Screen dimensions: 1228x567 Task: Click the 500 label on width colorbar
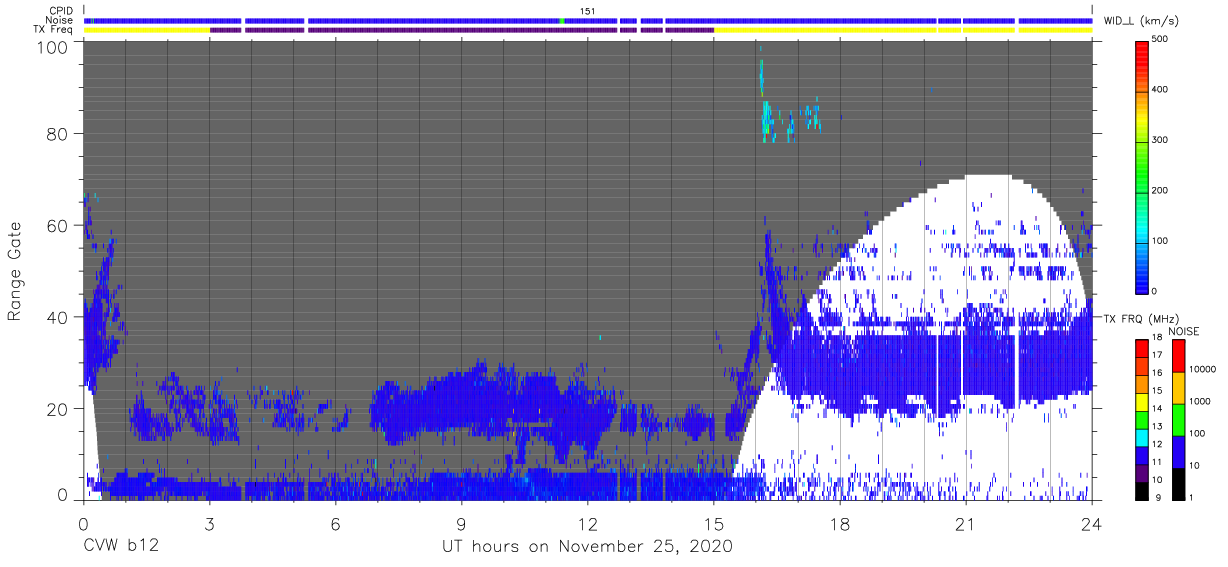click(x=1162, y=39)
